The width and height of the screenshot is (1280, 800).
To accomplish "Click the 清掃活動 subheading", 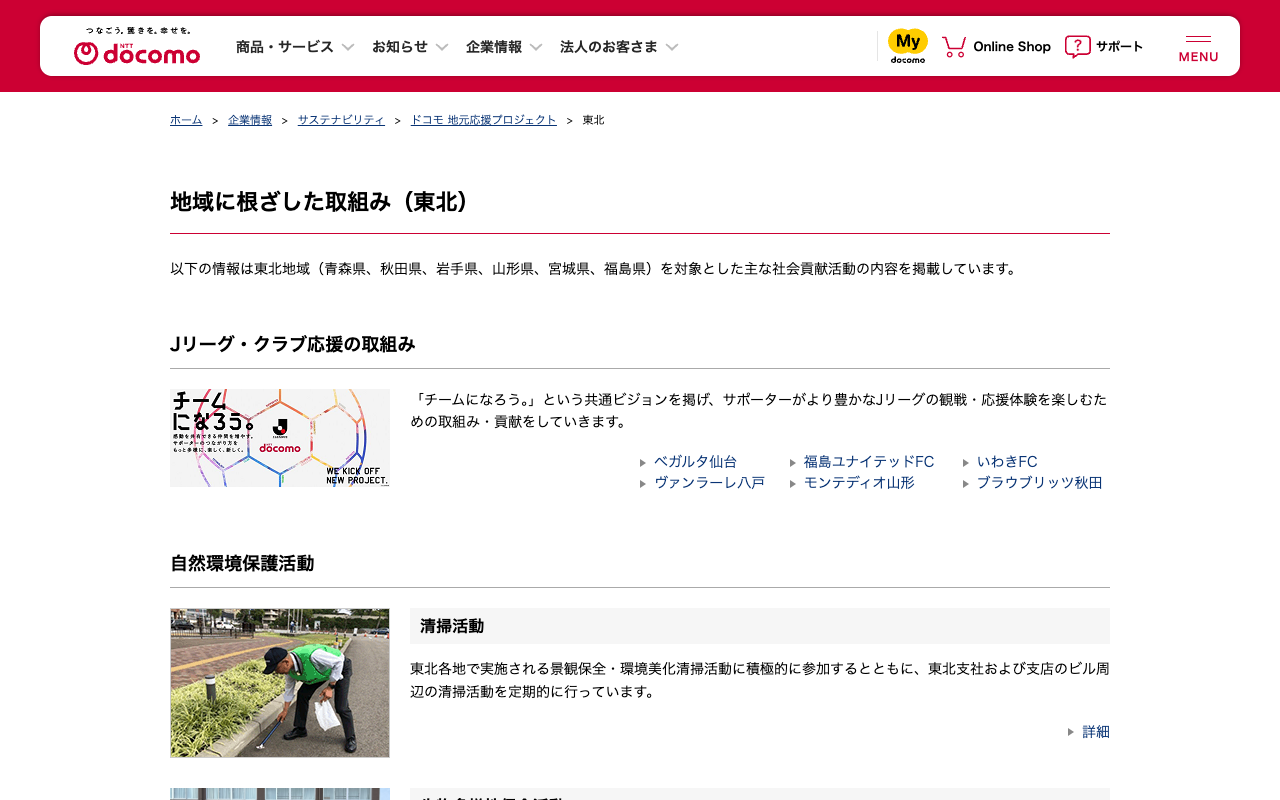I will 452,626.
